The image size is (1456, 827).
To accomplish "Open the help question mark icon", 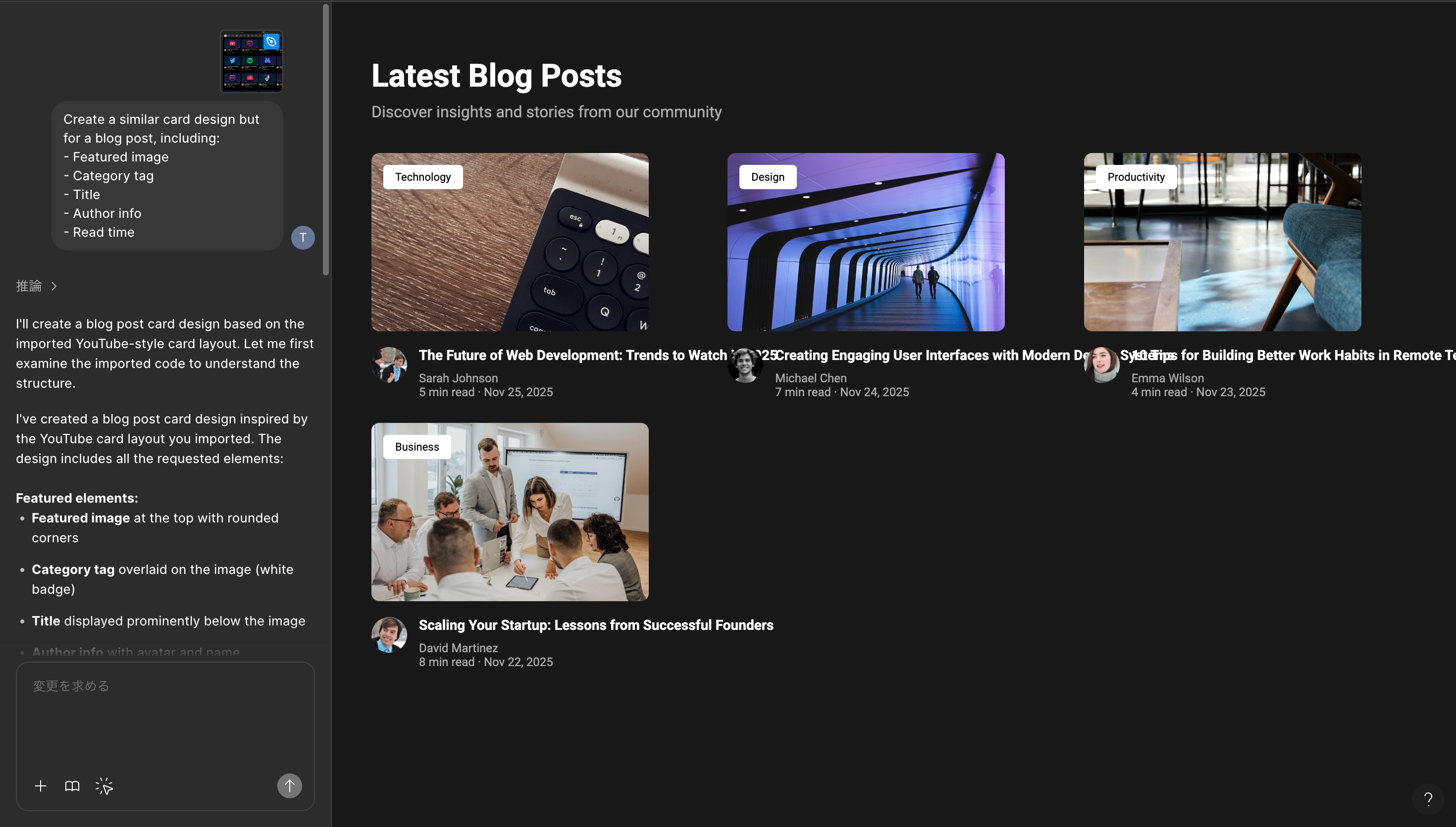I will coord(1428,799).
